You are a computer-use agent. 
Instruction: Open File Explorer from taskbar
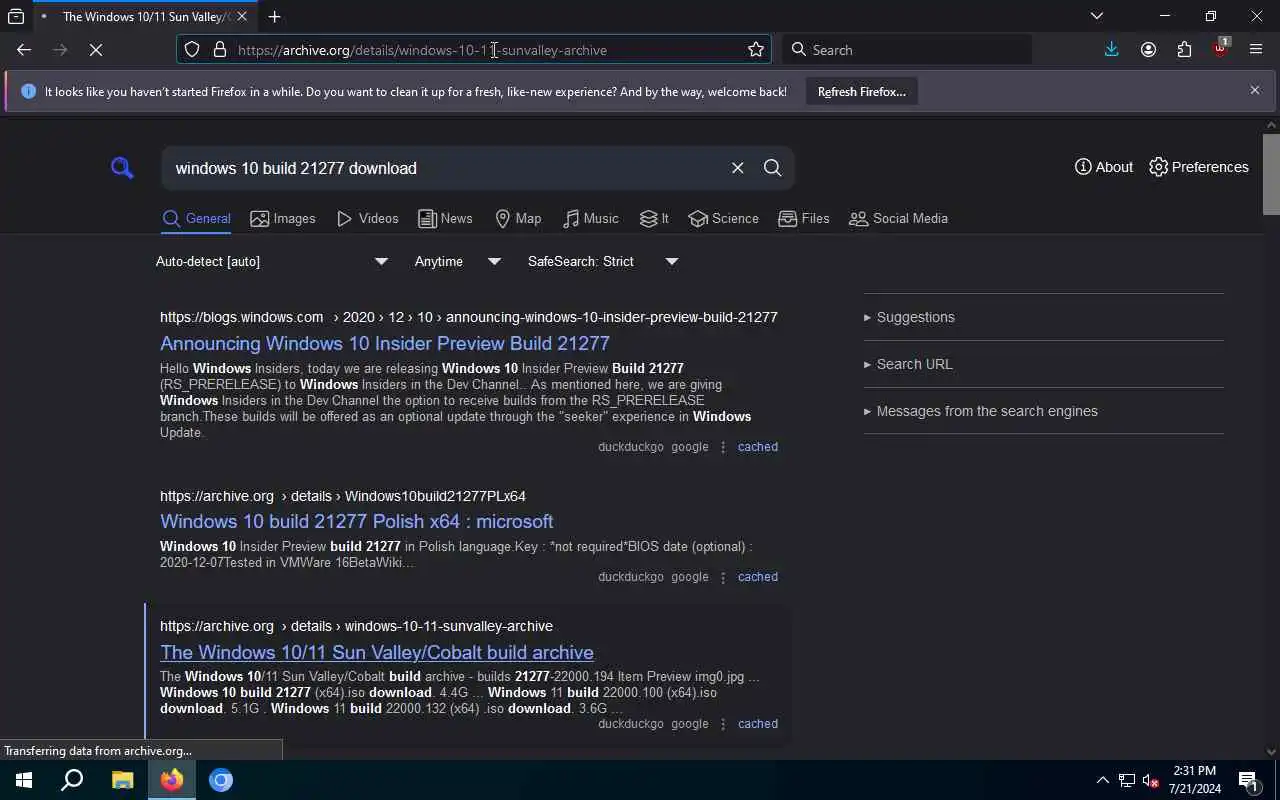[122, 780]
